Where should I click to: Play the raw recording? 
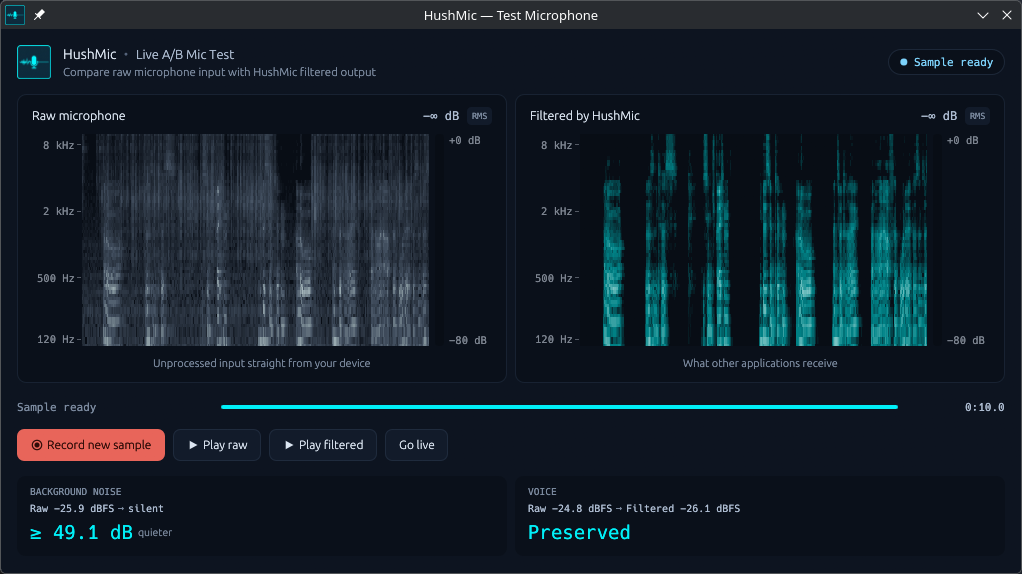(217, 445)
